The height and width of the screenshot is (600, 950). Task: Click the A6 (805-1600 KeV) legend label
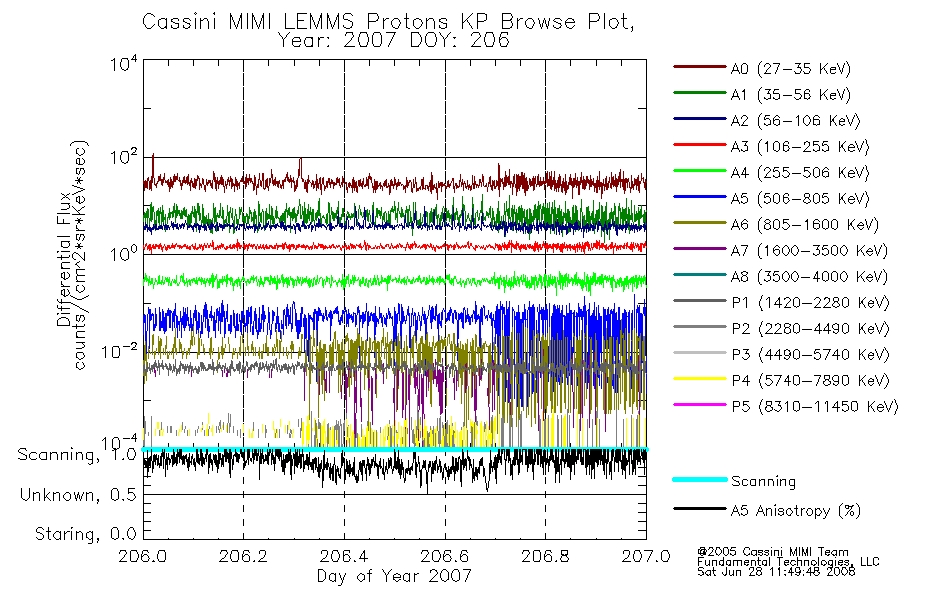(x=805, y=225)
